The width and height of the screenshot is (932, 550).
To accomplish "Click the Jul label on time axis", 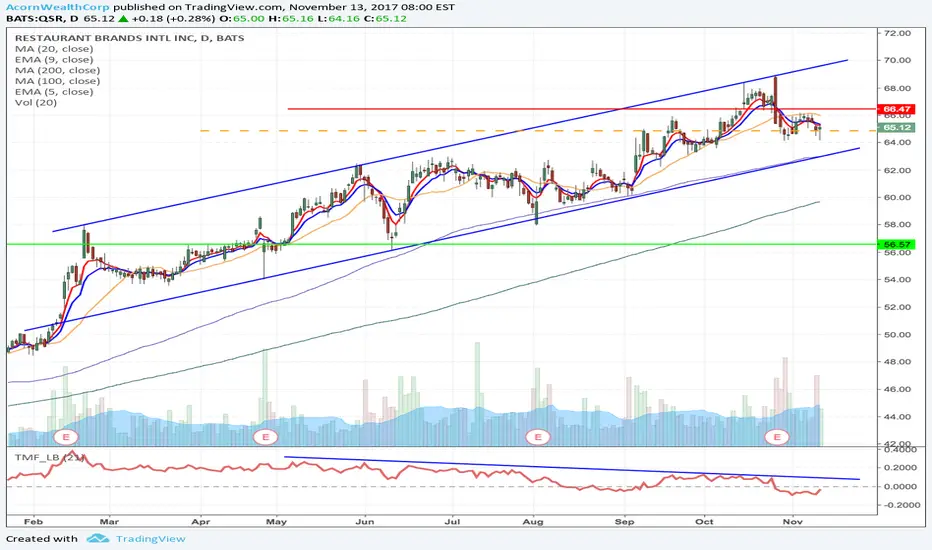I will click(x=452, y=522).
